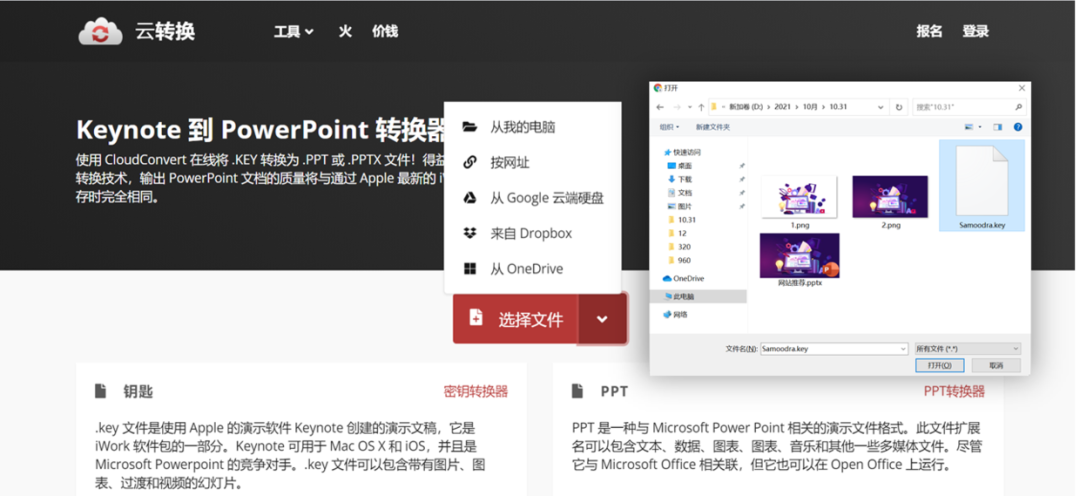Click the OneDrive grid icon in menu
Viewport: 1080px width, 496px height.
(470, 269)
